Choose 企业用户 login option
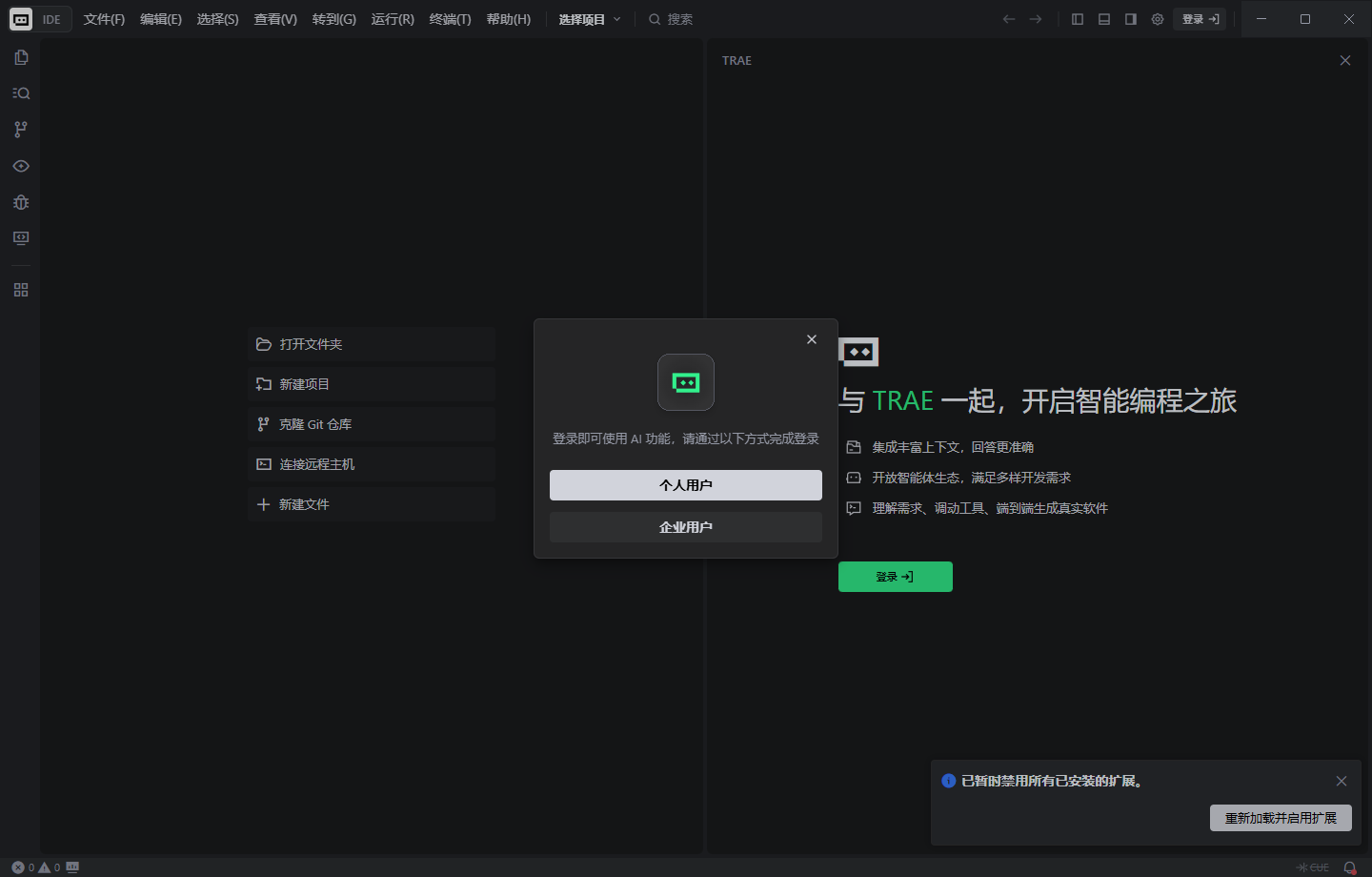The image size is (1372, 877). [x=686, y=527]
